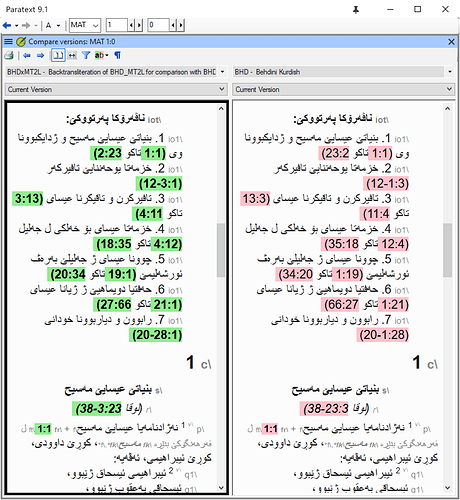The image size is (460, 500).
Task: Decrease verse with the left stepper arrow
Action: pos(173,25)
